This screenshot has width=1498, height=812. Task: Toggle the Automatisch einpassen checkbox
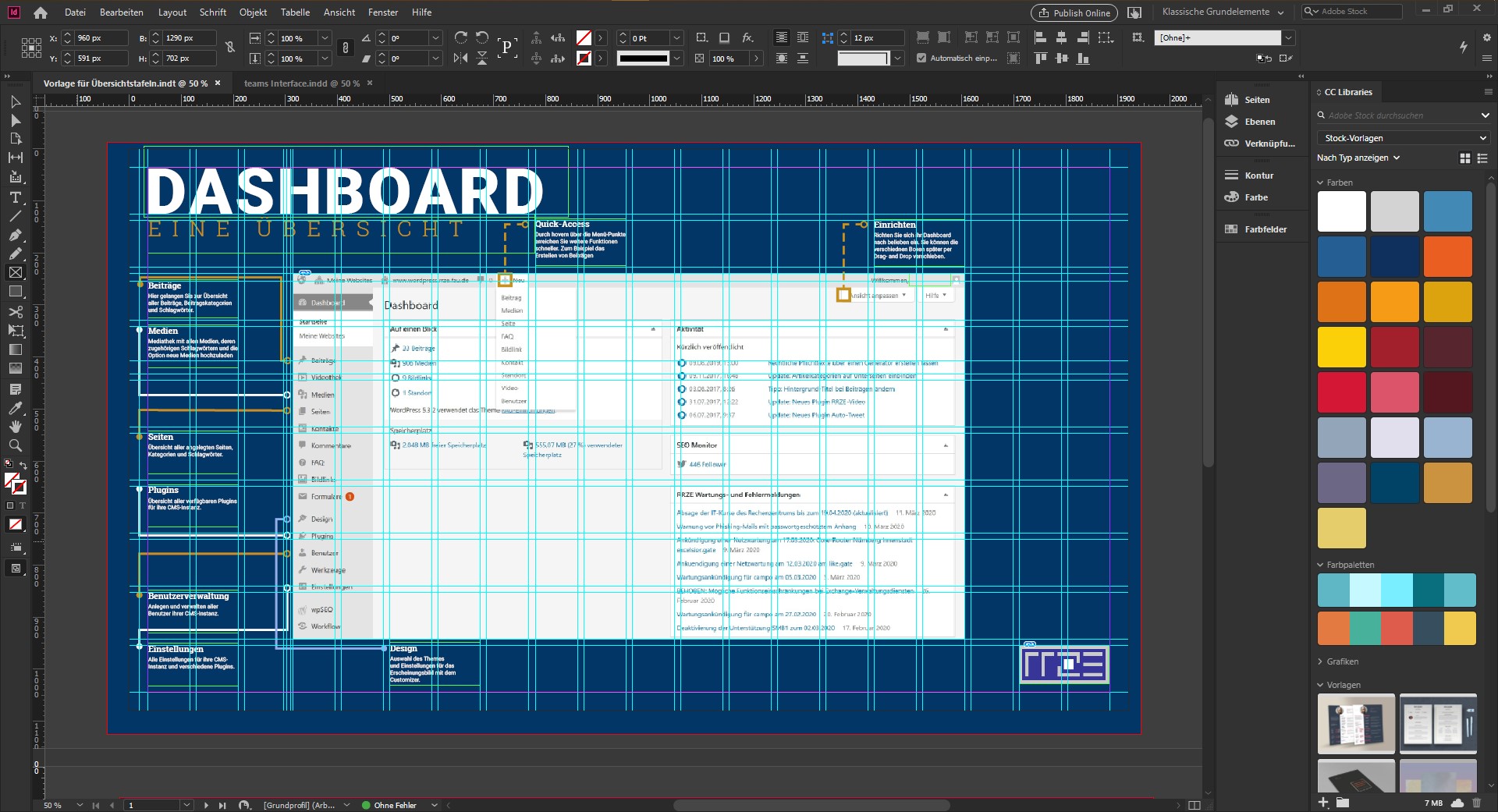pyautogui.click(x=921, y=58)
